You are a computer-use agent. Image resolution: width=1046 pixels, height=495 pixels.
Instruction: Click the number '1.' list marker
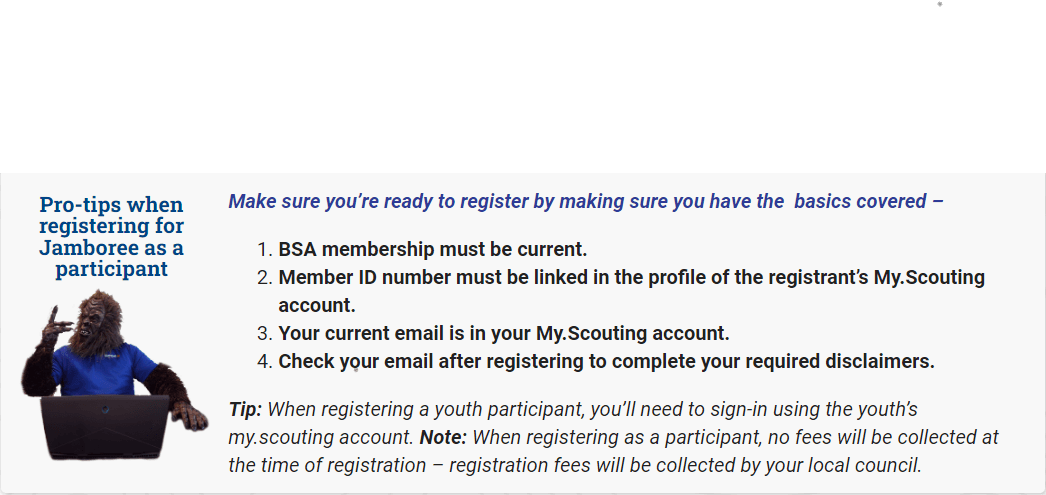point(265,250)
